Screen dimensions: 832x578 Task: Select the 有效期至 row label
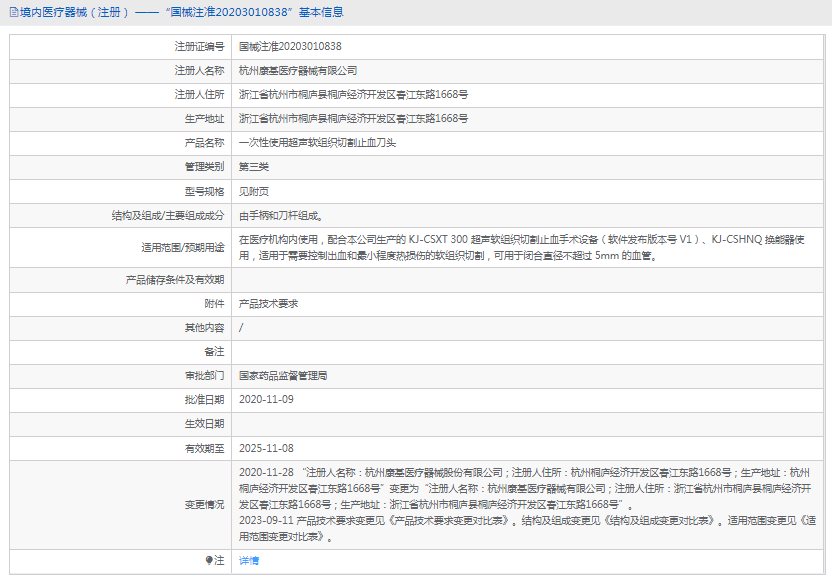coord(204,448)
